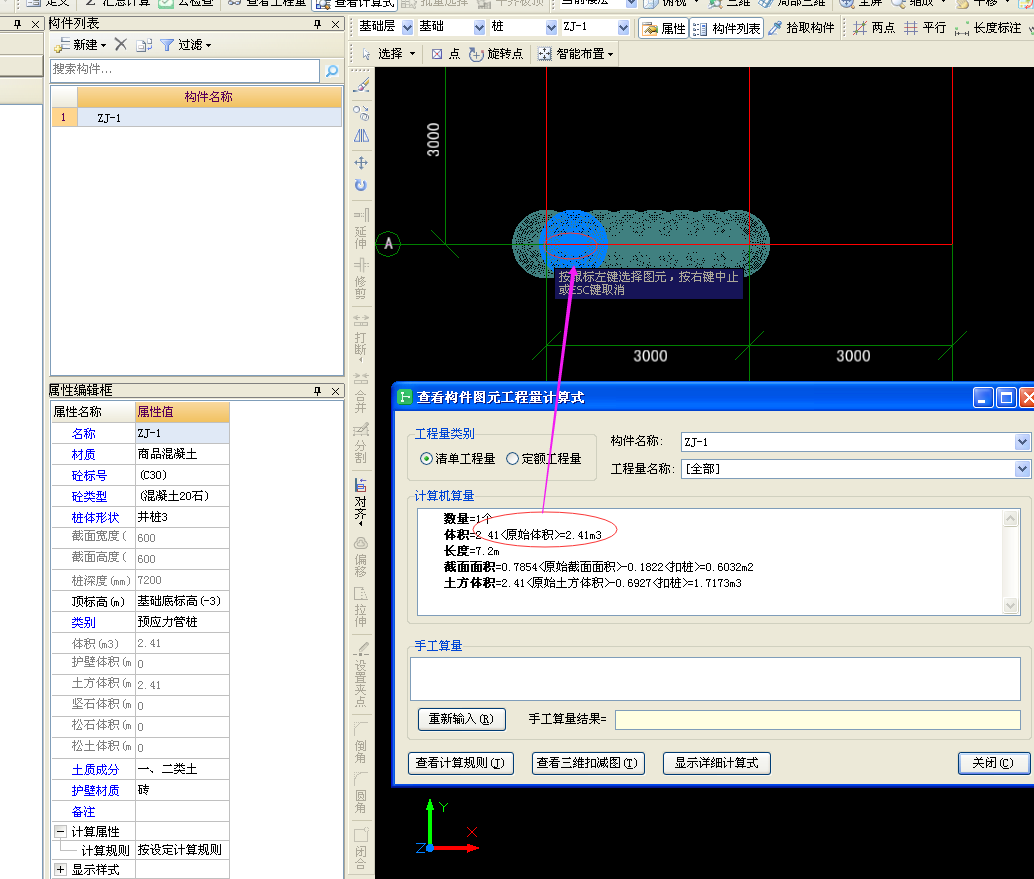1034x879 pixels.
Task: Select the 平行 parallel axis tool
Action: click(x=925, y=28)
